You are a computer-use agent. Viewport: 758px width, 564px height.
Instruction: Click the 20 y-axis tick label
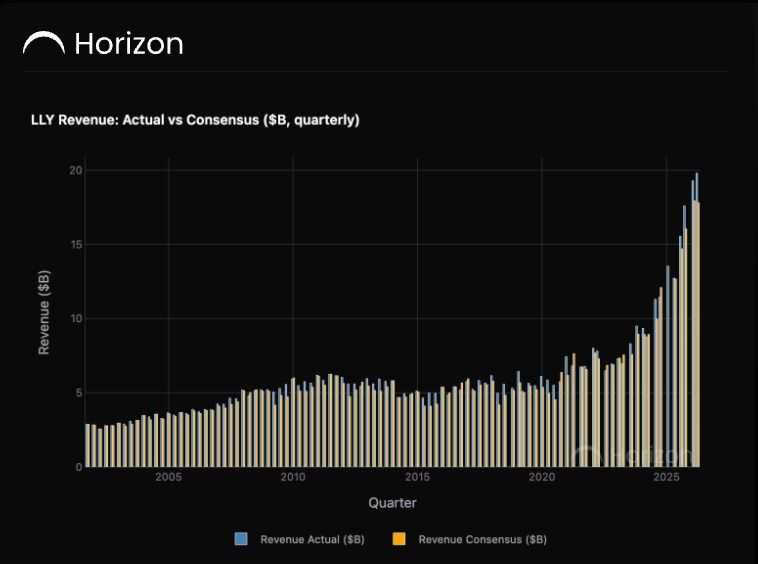click(x=75, y=170)
